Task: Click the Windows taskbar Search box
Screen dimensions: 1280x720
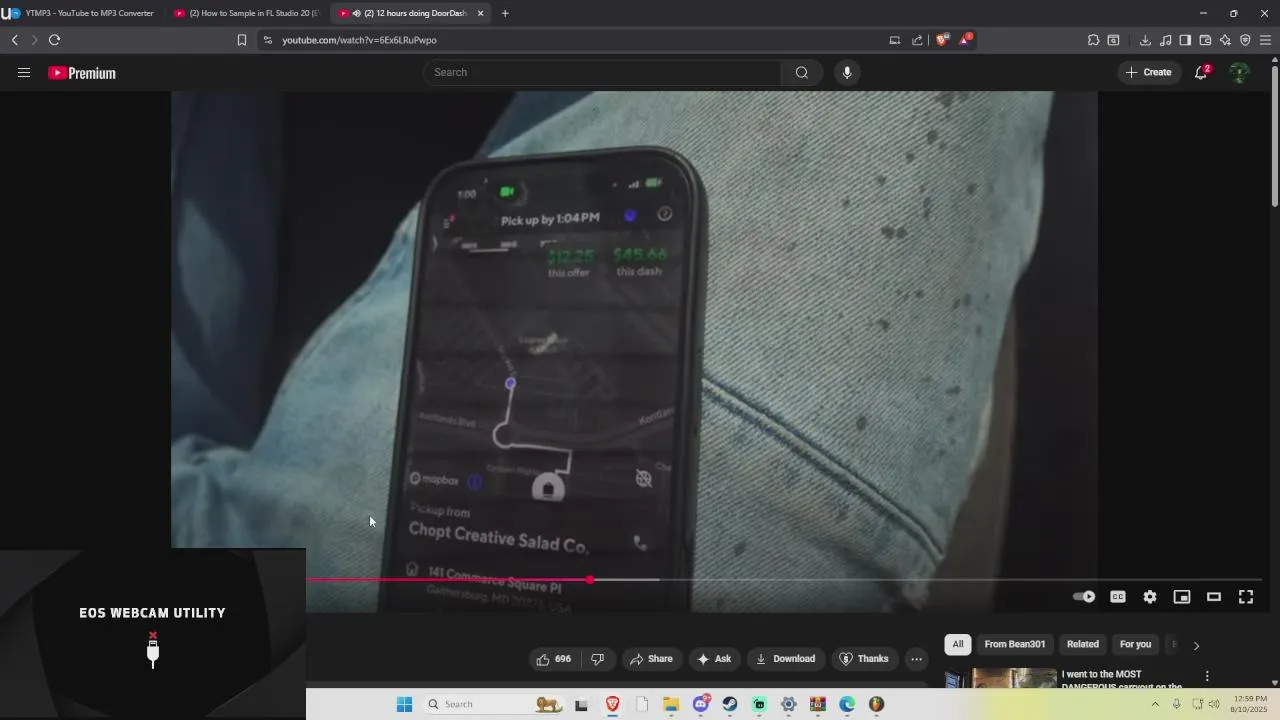Action: coord(493,704)
